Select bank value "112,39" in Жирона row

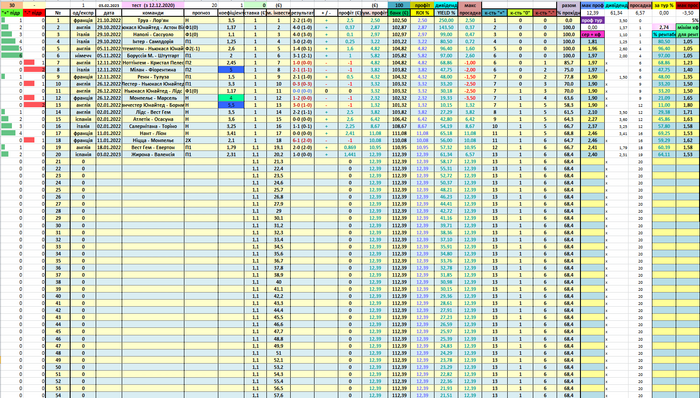tap(399, 154)
